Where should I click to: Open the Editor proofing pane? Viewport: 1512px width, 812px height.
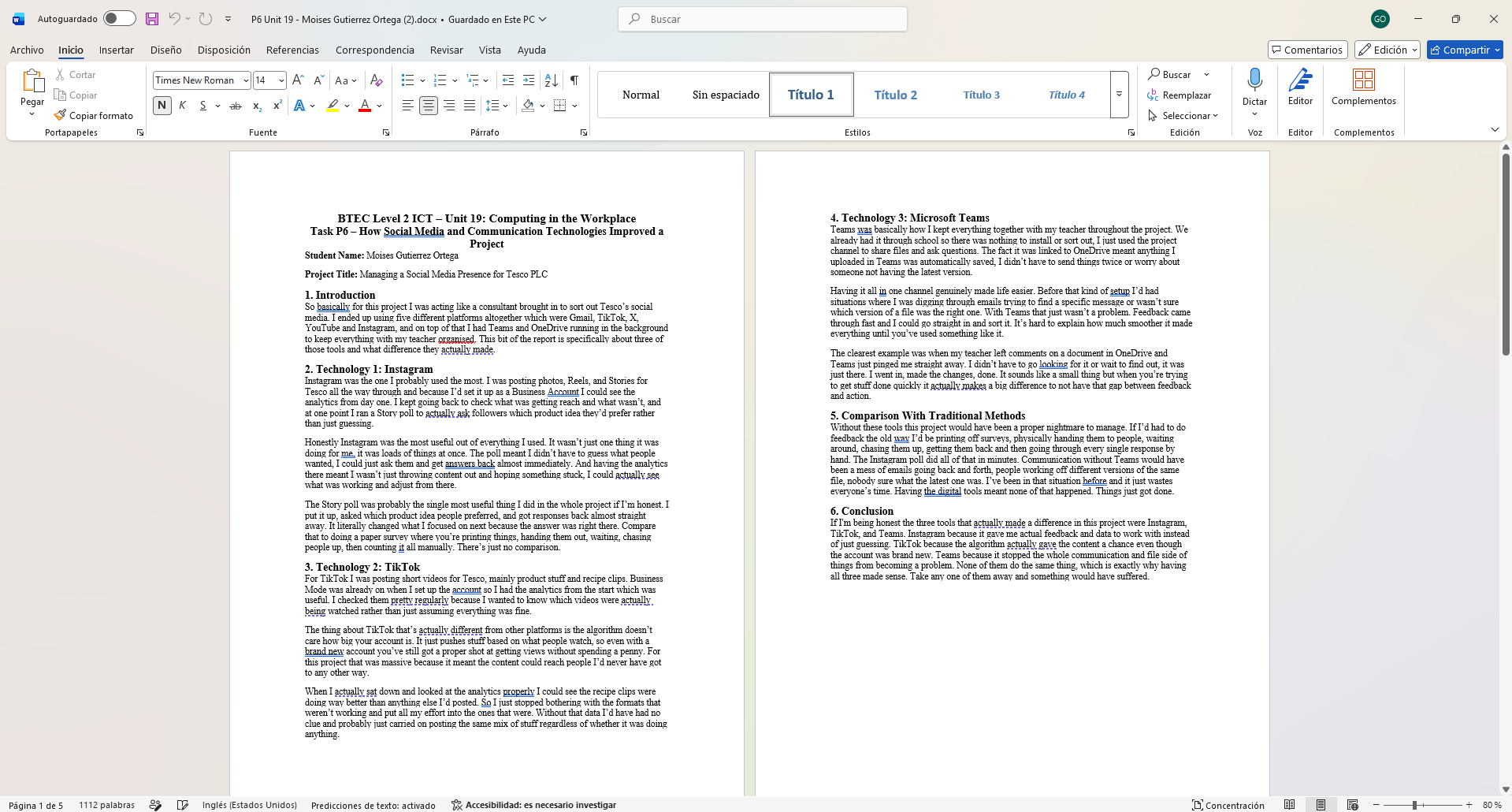[x=1301, y=87]
